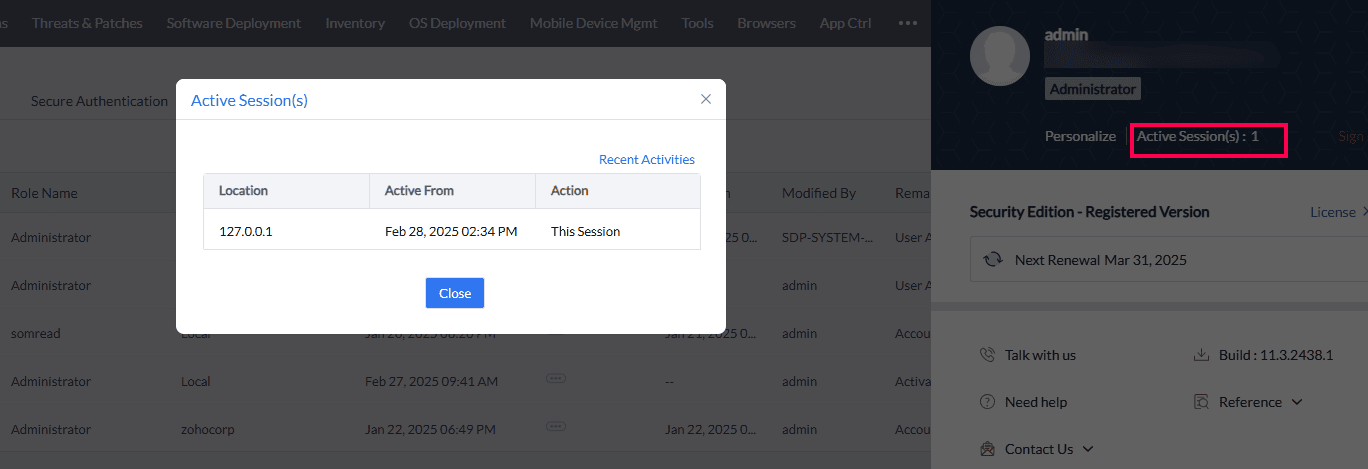Click ellipsis icon in Feb 27 row

pos(556,378)
